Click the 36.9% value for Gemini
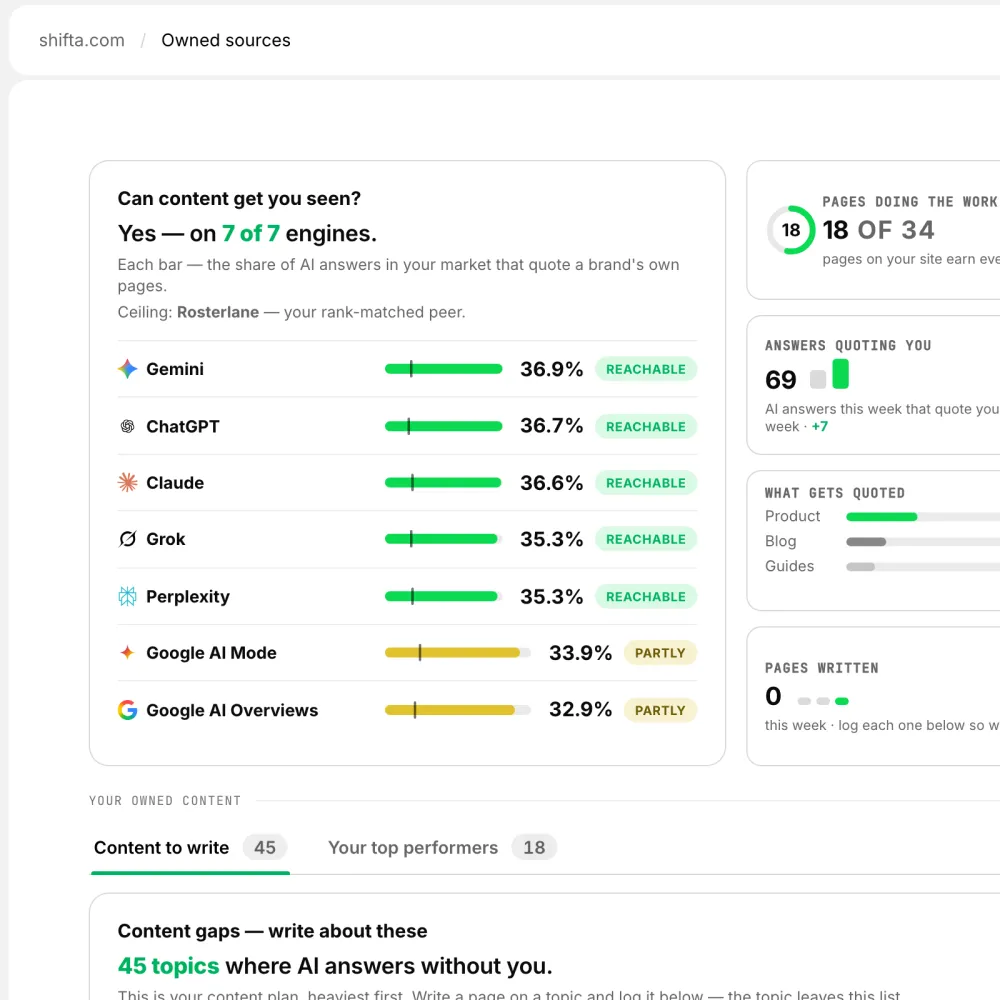This screenshot has width=1000, height=1000. click(552, 369)
